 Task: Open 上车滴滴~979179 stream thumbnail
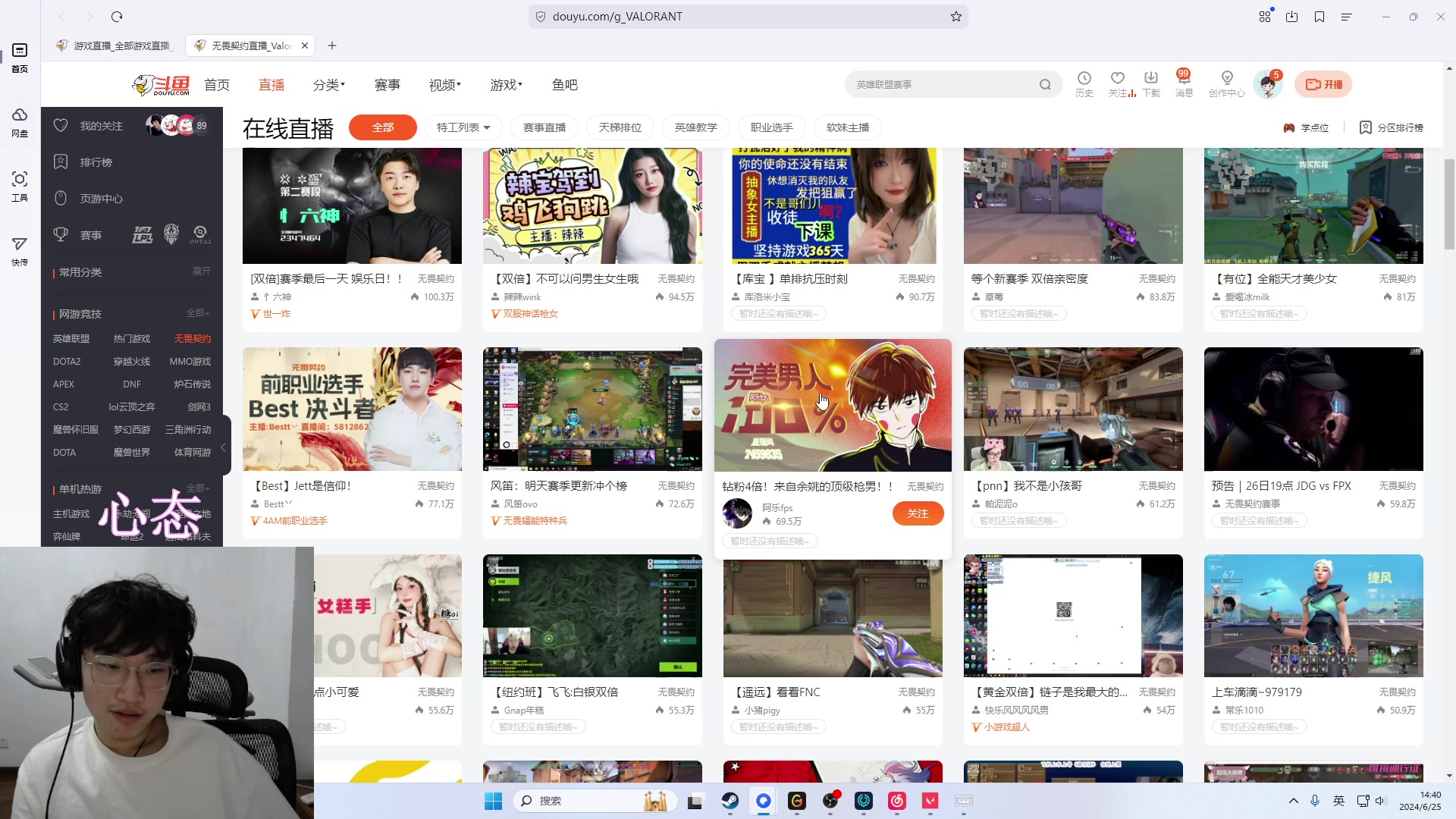(1313, 616)
